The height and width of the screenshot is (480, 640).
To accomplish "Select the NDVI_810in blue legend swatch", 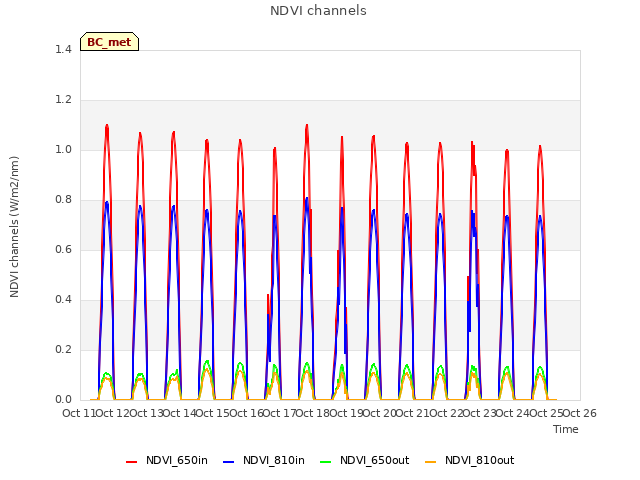I will (x=229, y=462).
